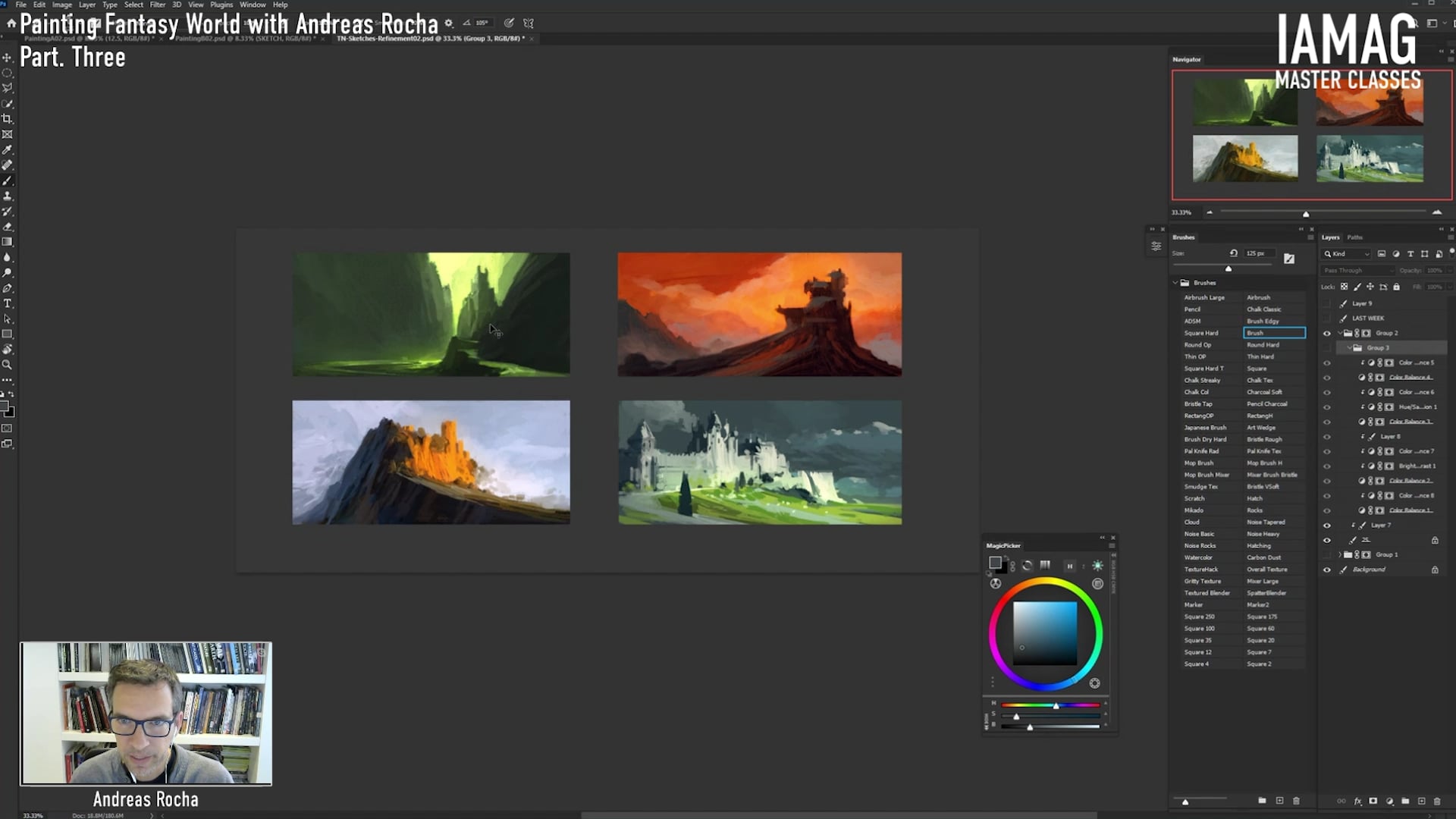Toggle visibility of Group 2
Screen dimensions: 1456x819
1327,333
